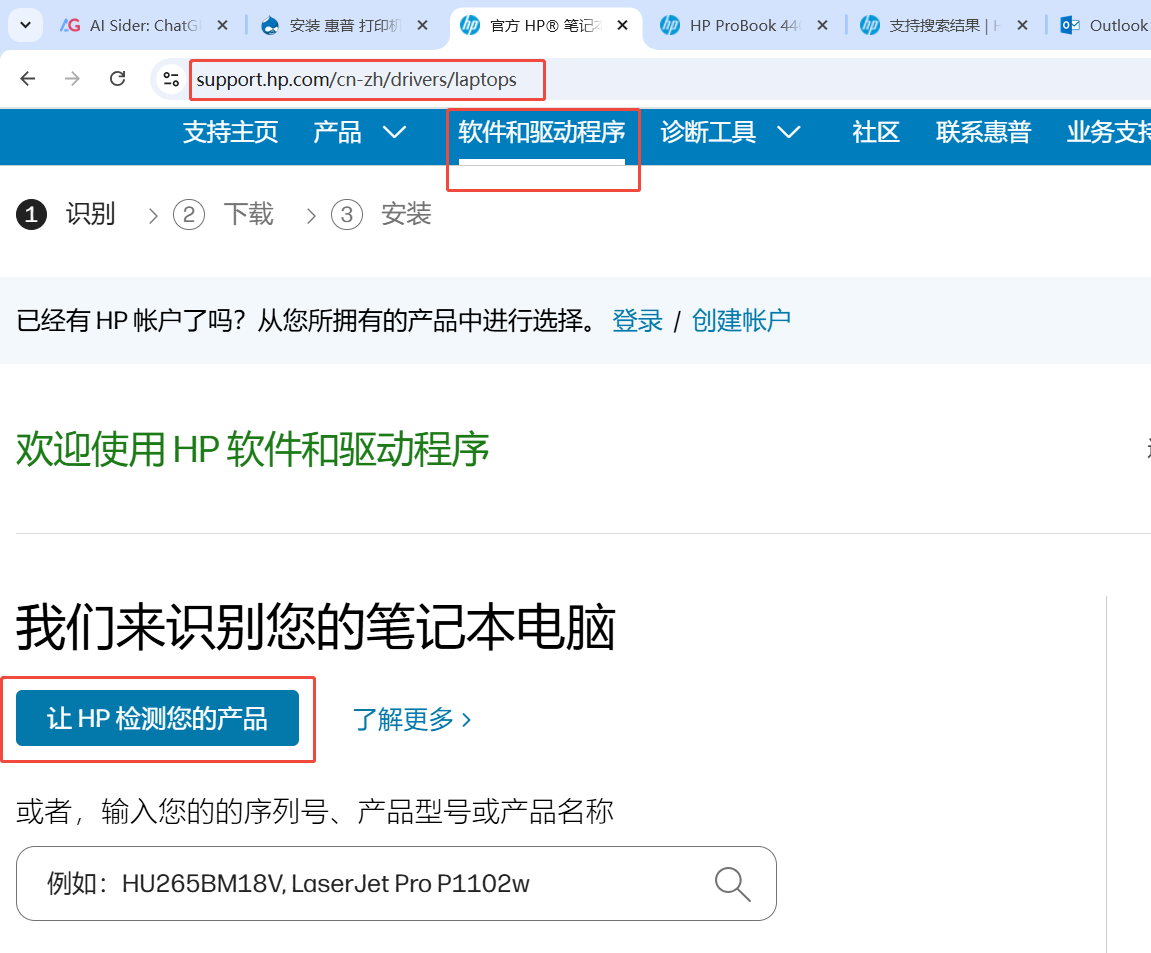
Task: Click the AI Sider tab favicon
Action: coord(70,26)
